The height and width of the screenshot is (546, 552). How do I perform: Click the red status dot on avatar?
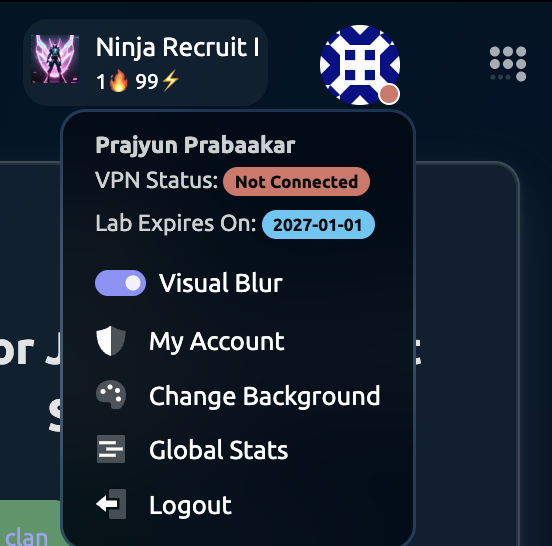click(x=389, y=94)
